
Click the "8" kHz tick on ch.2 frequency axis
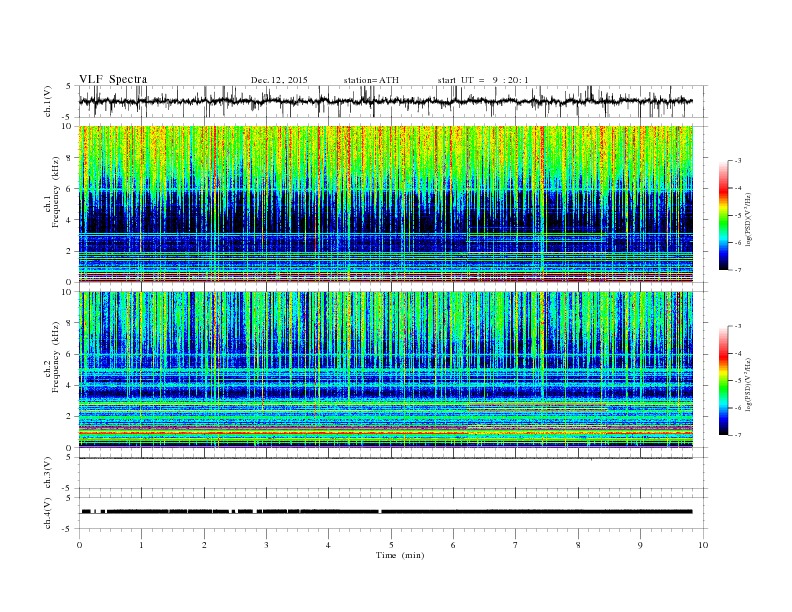[69, 324]
